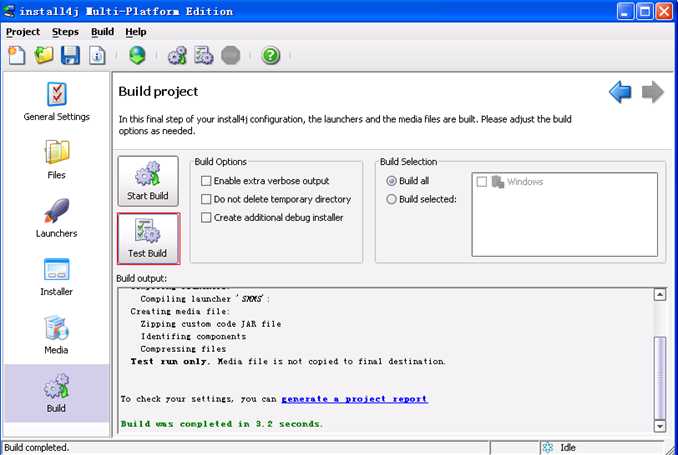Enable extra verbose output checkbox

click(x=206, y=181)
